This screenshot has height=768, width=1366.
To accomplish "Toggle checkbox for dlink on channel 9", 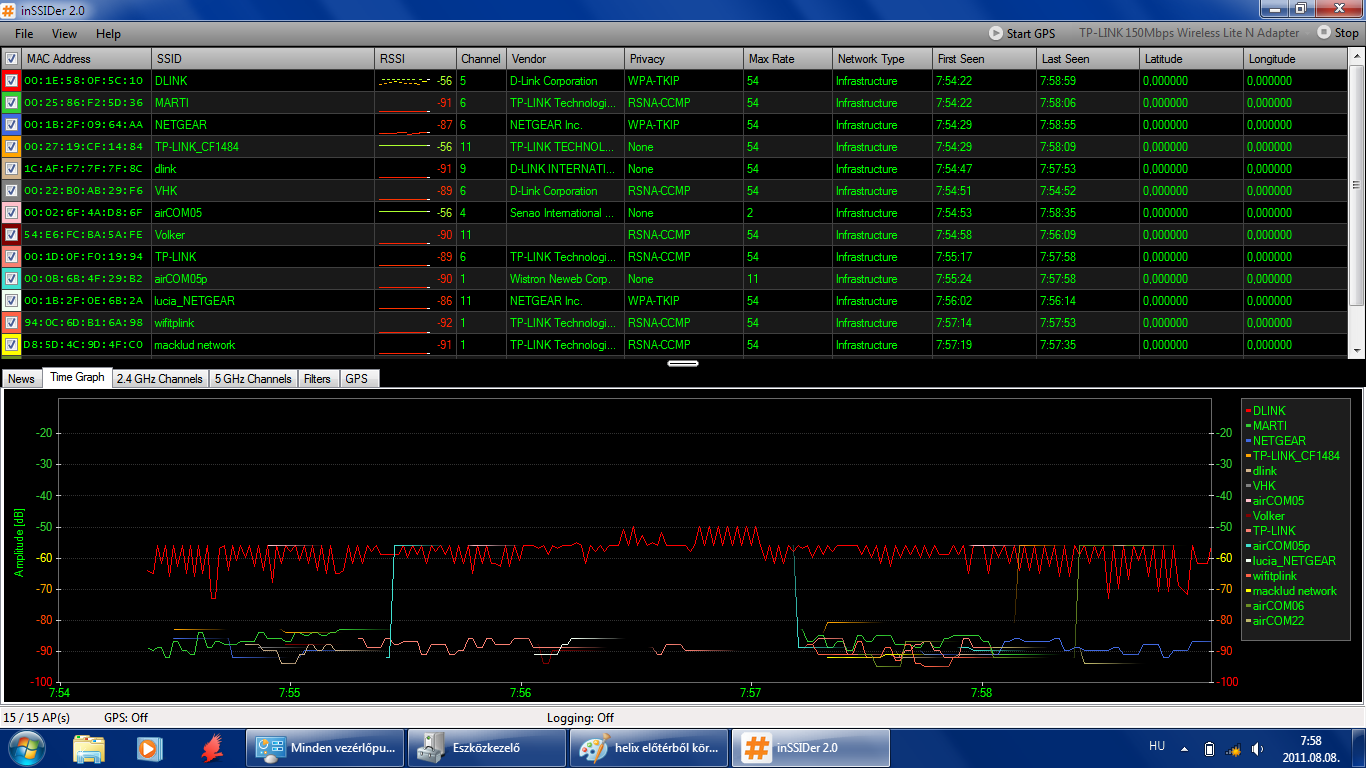I will click(11, 169).
